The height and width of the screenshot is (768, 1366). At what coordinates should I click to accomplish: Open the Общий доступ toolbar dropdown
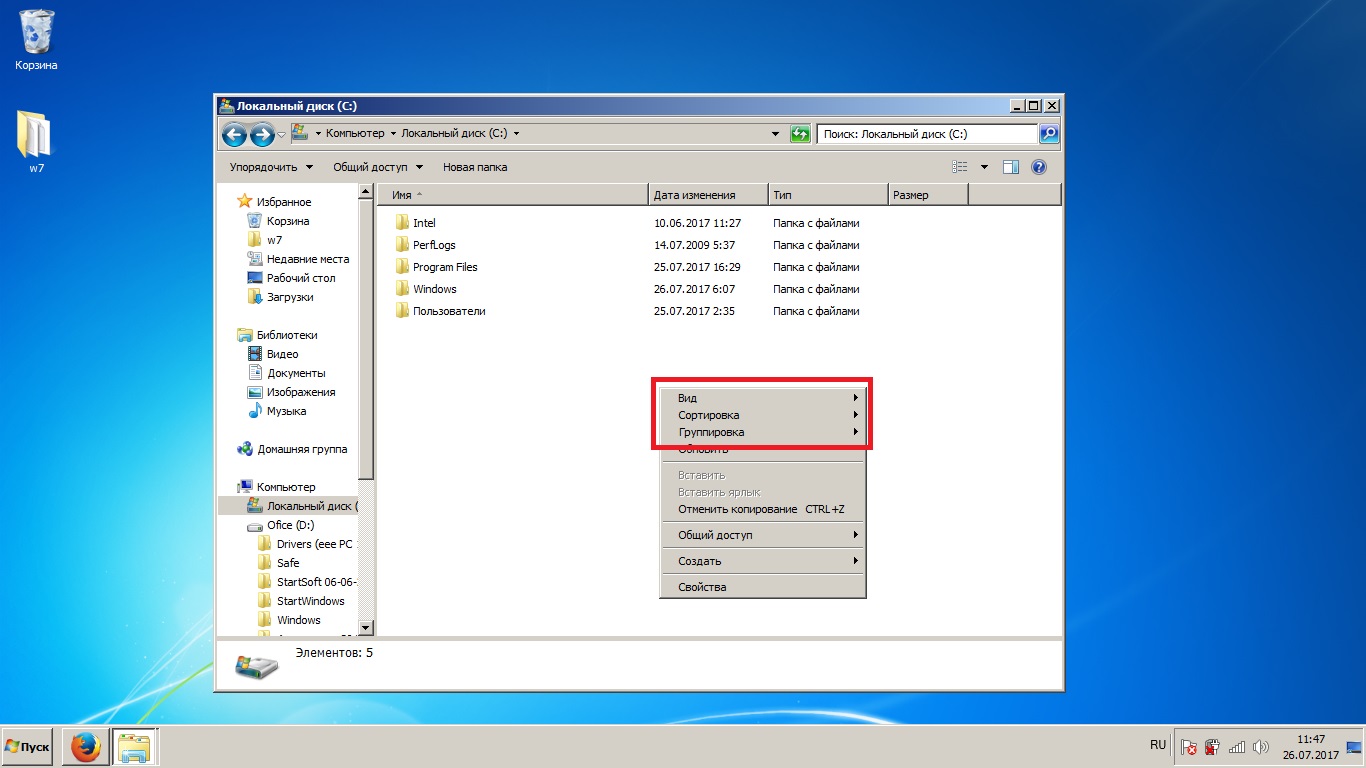[378, 167]
